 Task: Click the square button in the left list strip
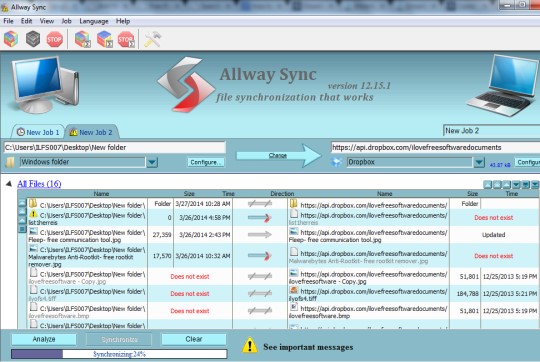(x=22, y=229)
